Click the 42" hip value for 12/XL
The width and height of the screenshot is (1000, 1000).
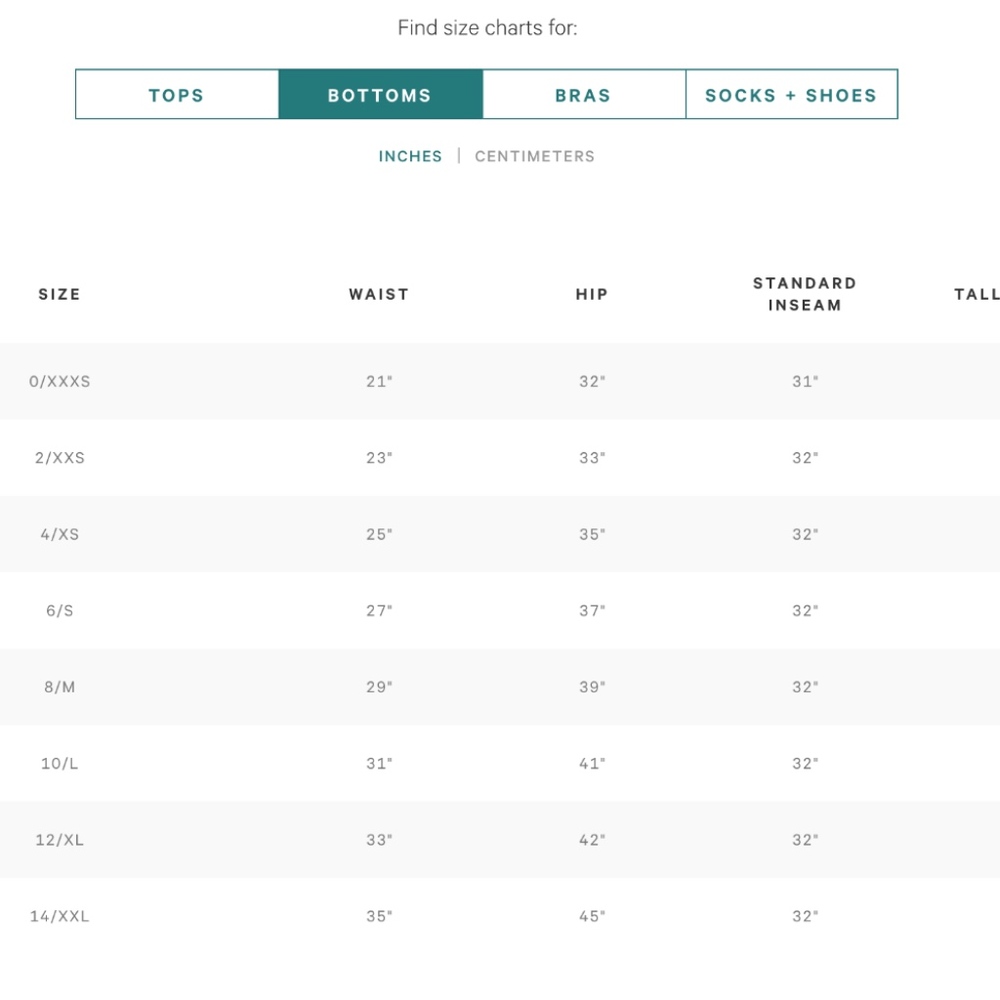pos(592,840)
